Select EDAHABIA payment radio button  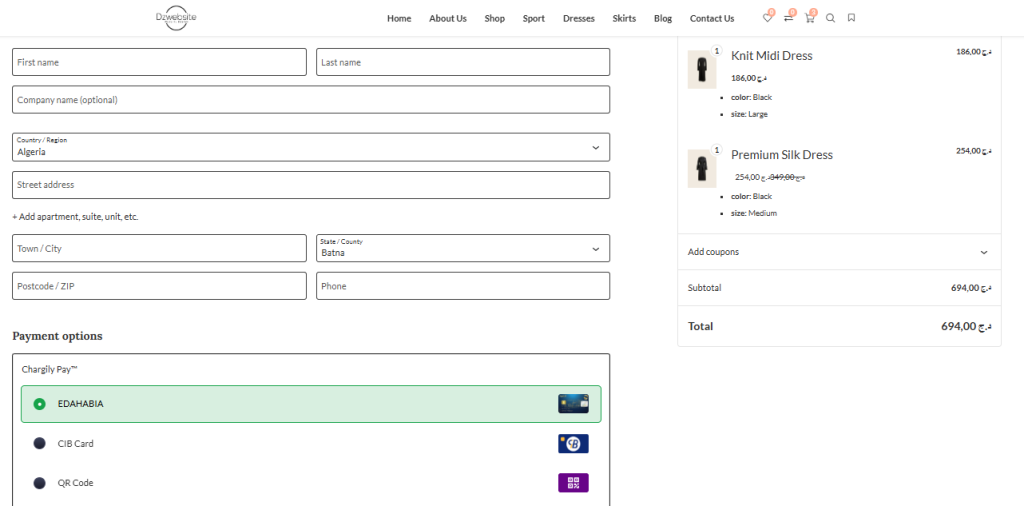[x=39, y=404]
